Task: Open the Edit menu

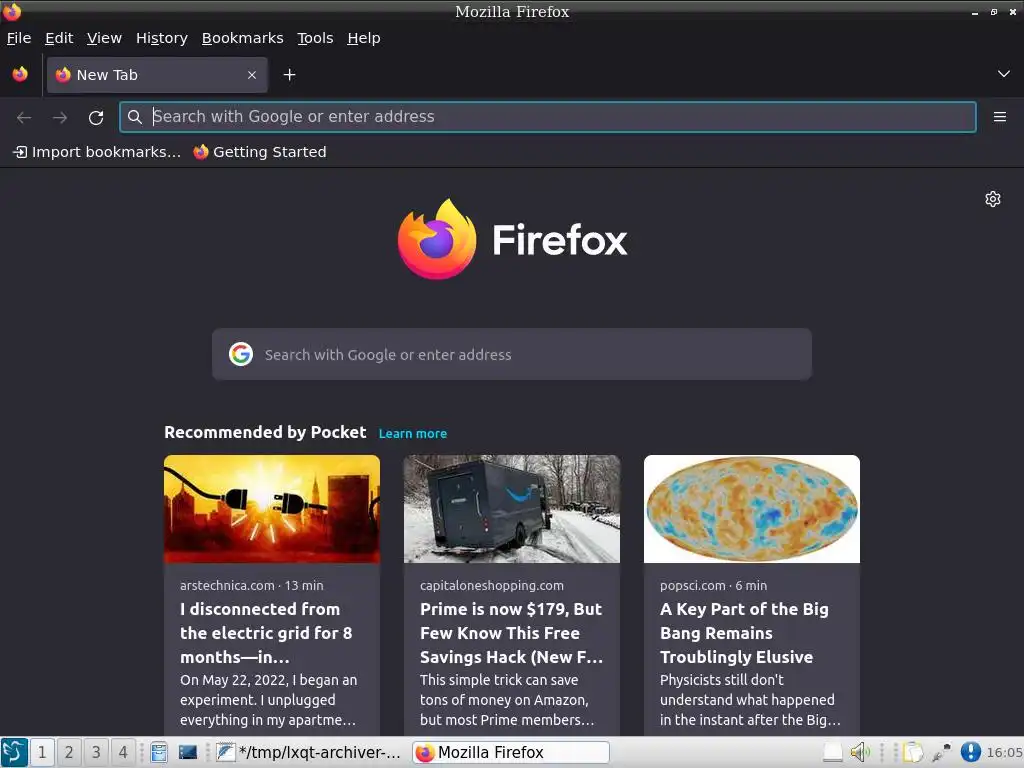Action: coord(59,38)
